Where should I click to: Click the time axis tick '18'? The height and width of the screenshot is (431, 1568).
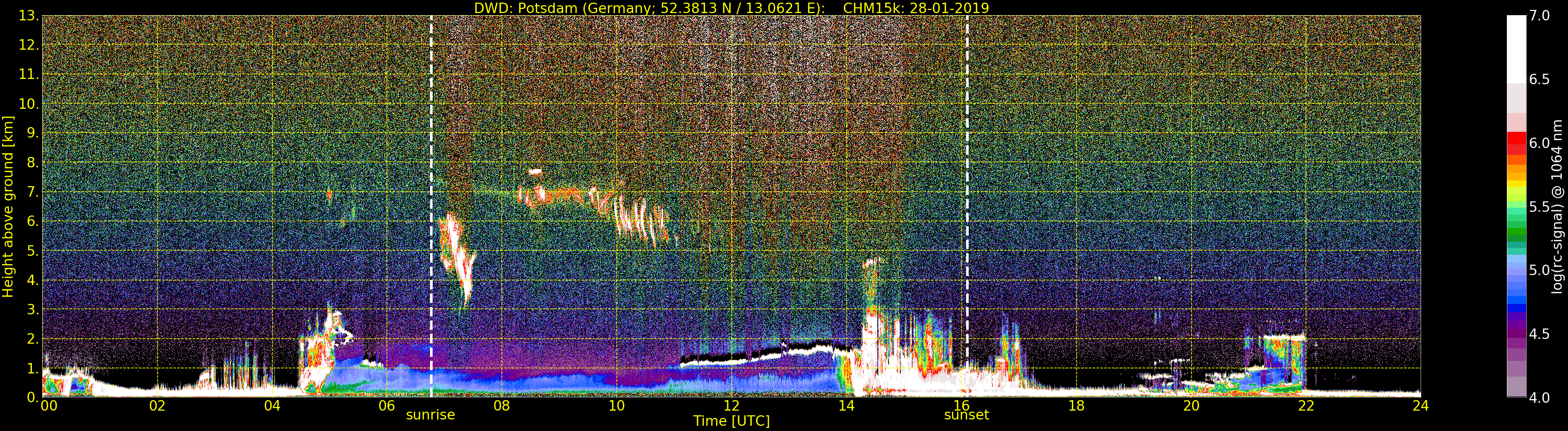tap(1076, 405)
